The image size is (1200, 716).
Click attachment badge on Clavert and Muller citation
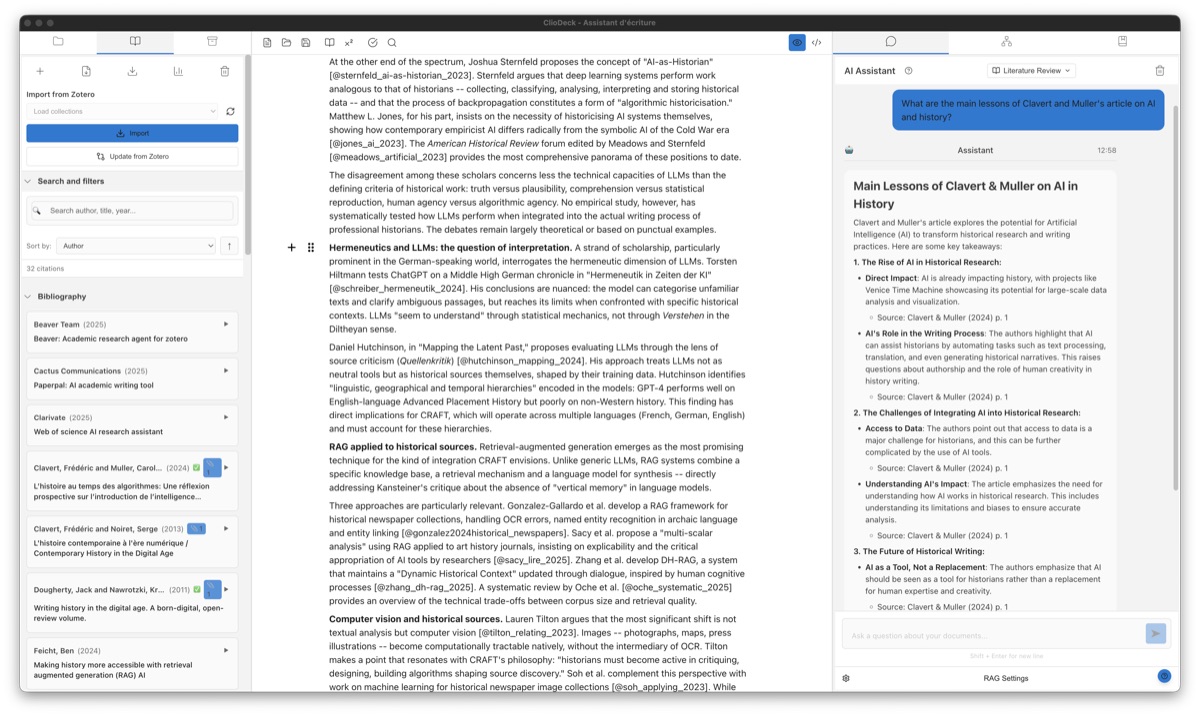212,467
